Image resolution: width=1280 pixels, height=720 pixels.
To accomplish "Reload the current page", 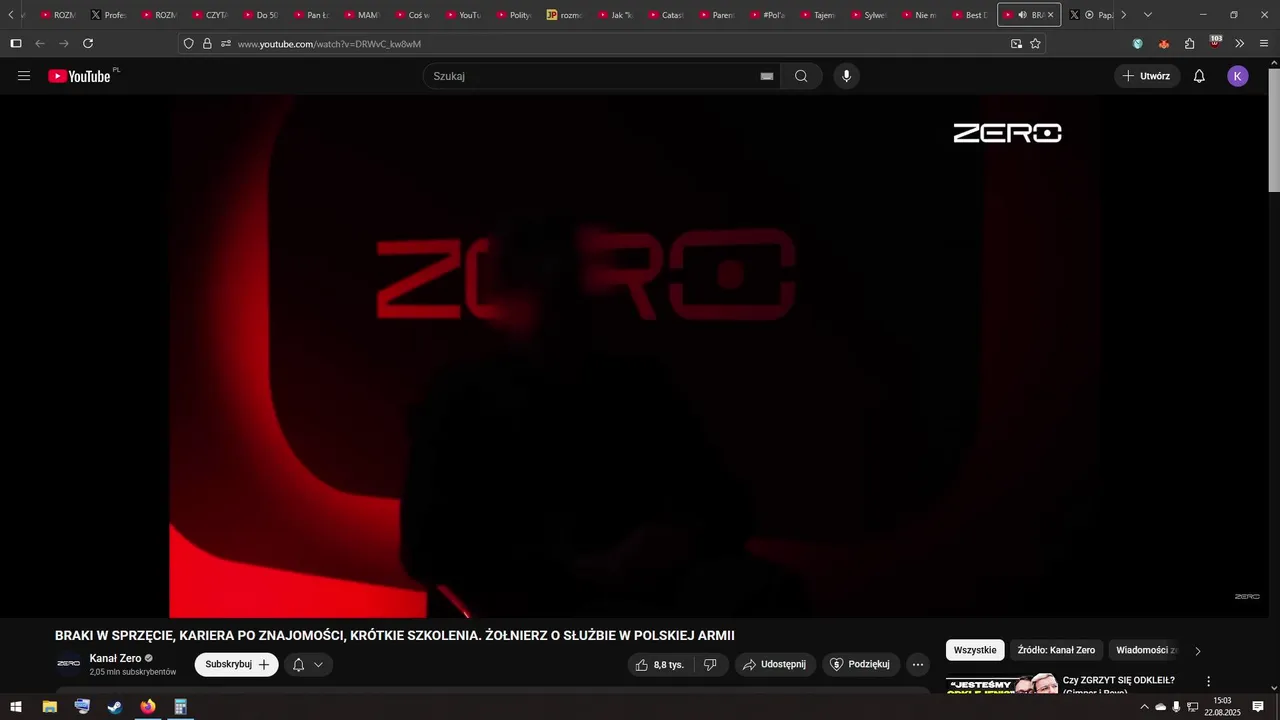I will 88,44.
